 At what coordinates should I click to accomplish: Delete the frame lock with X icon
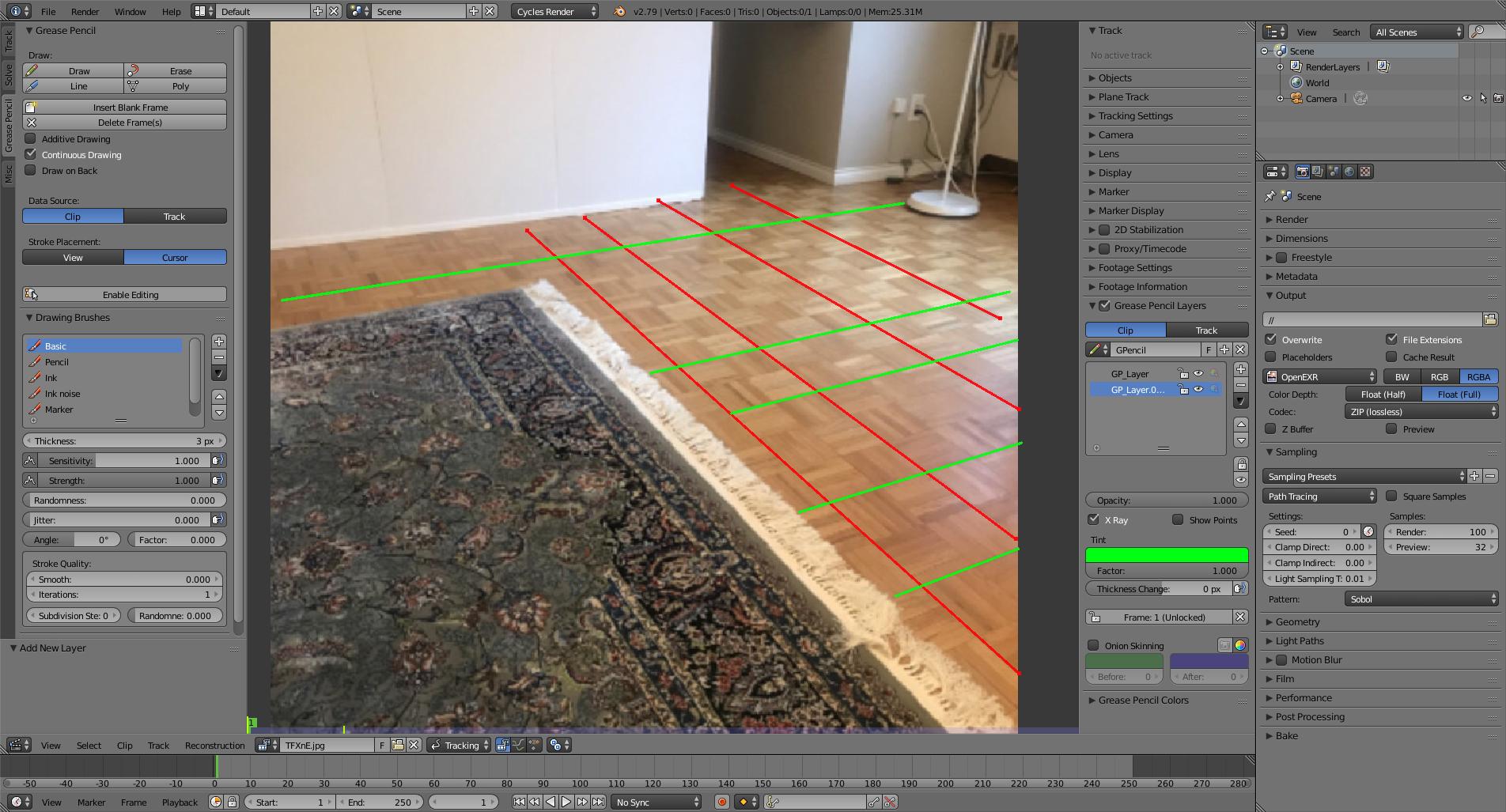1240,617
